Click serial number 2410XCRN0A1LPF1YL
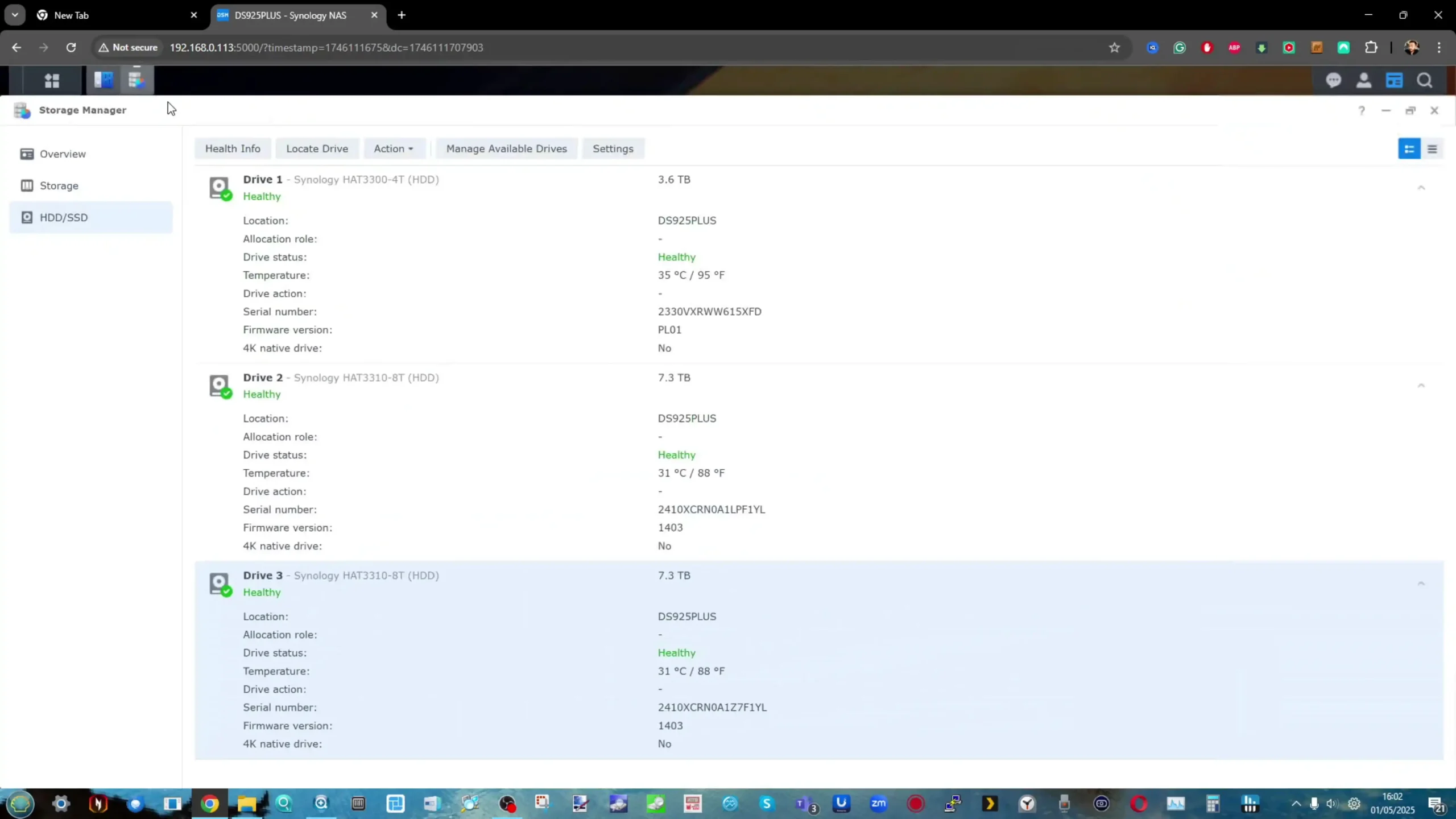The width and height of the screenshot is (1456, 819). pyautogui.click(x=712, y=510)
